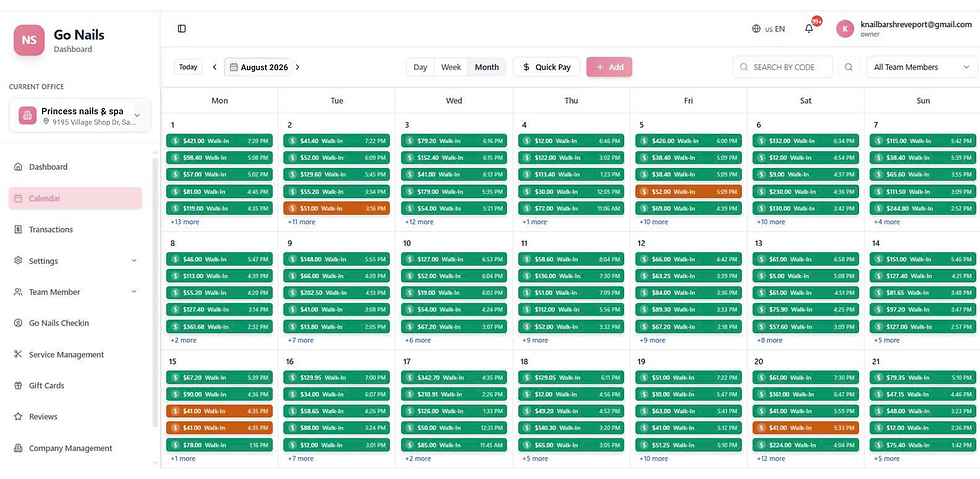Expand +11 more on day 2

[301, 222]
